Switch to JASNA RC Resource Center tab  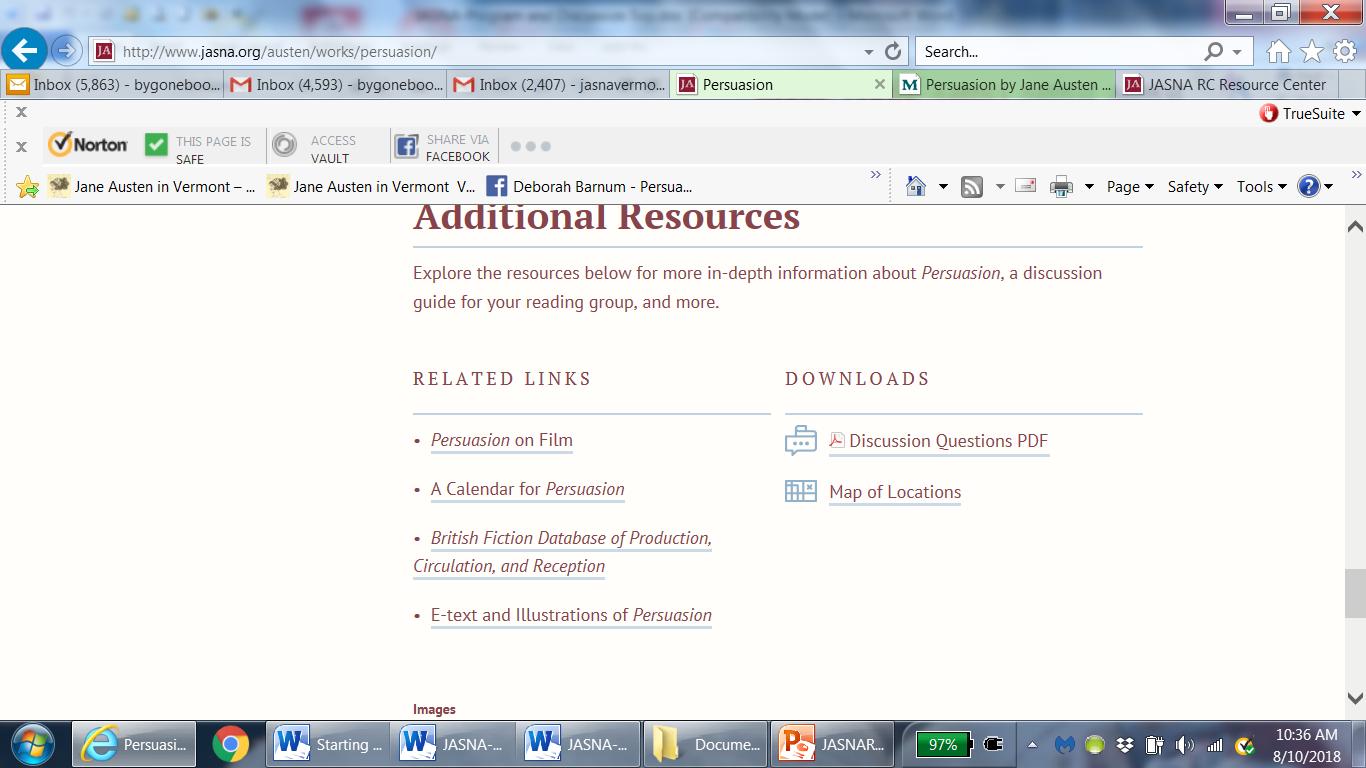pyautogui.click(x=1227, y=85)
